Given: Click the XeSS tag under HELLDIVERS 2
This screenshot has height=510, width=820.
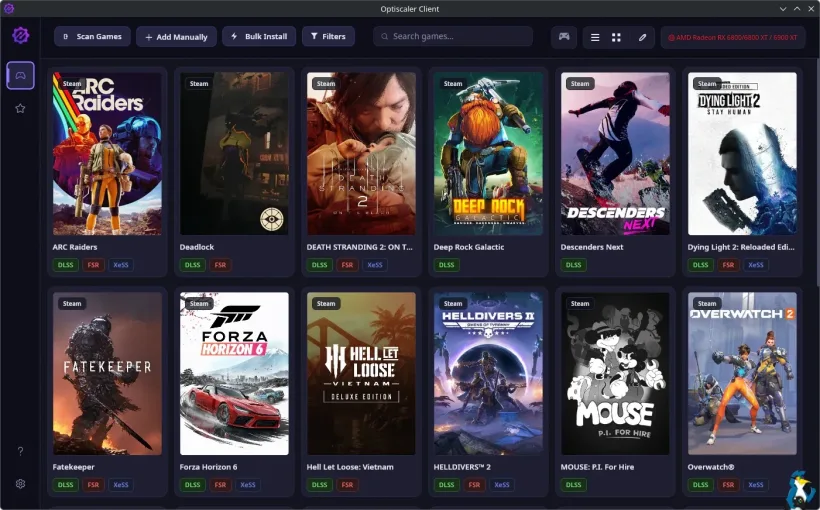Looking at the screenshot, I should pyautogui.click(x=502, y=485).
